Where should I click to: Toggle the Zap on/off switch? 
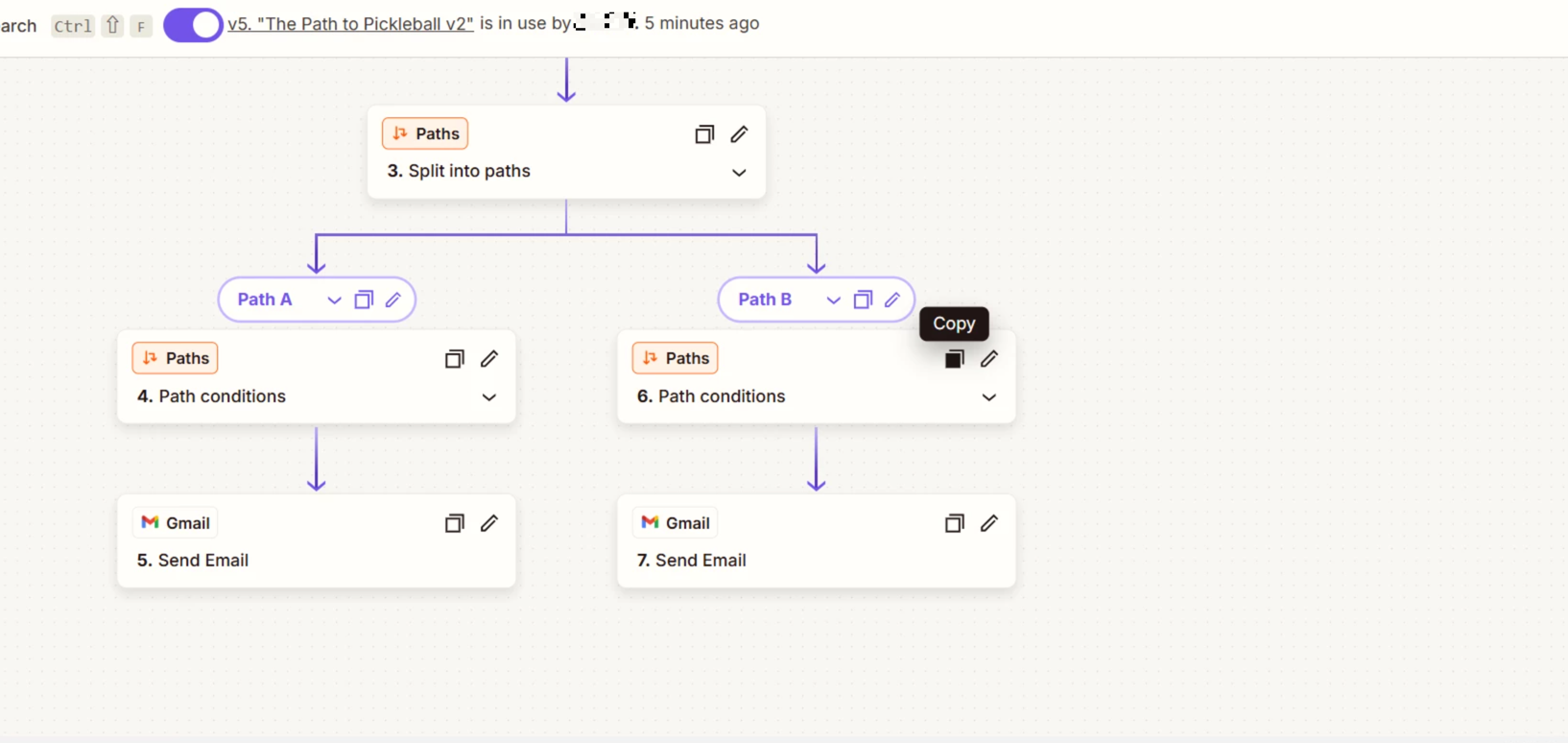pyautogui.click(x=193, y=25)
